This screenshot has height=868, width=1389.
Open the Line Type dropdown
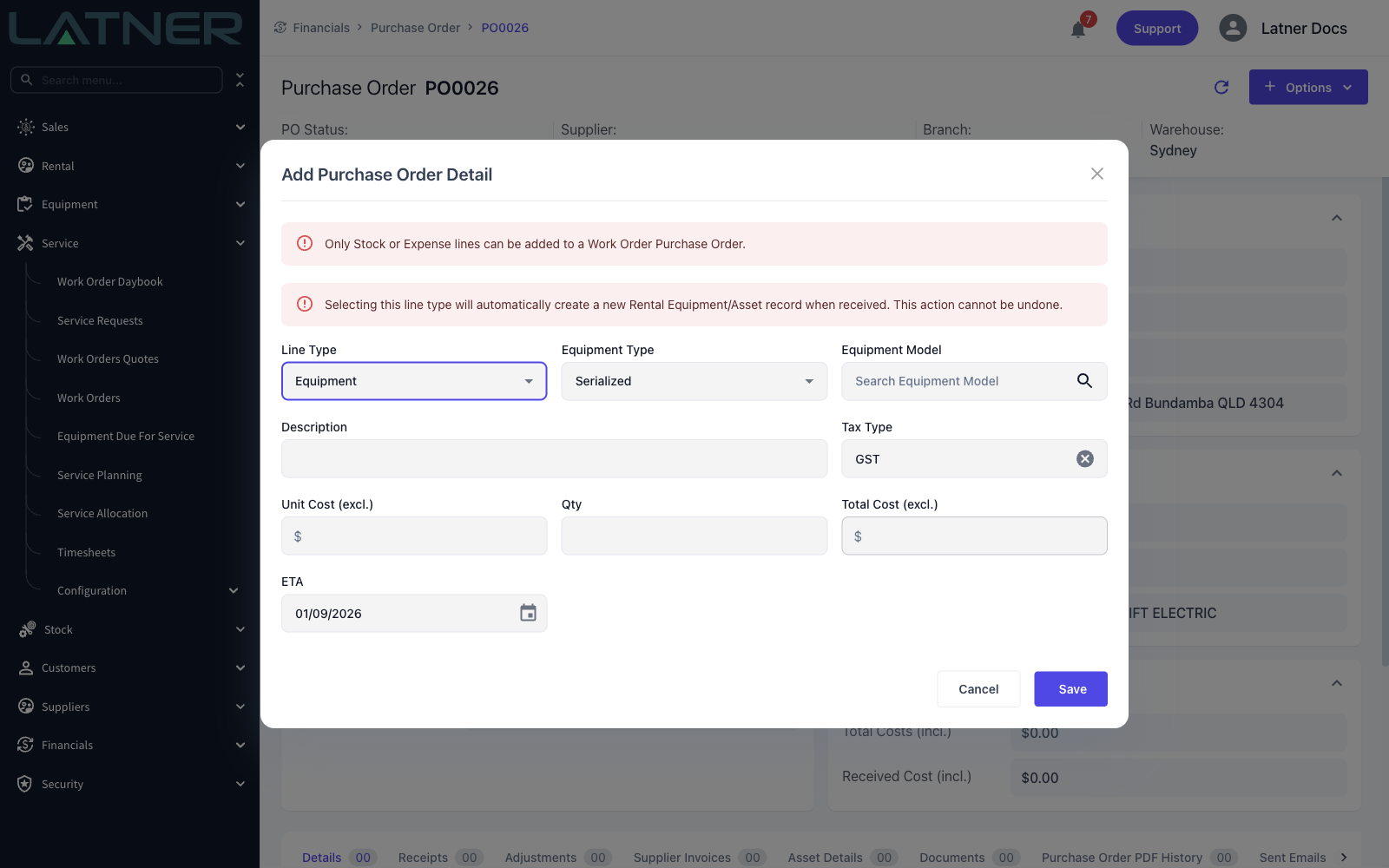coord(414,381)
